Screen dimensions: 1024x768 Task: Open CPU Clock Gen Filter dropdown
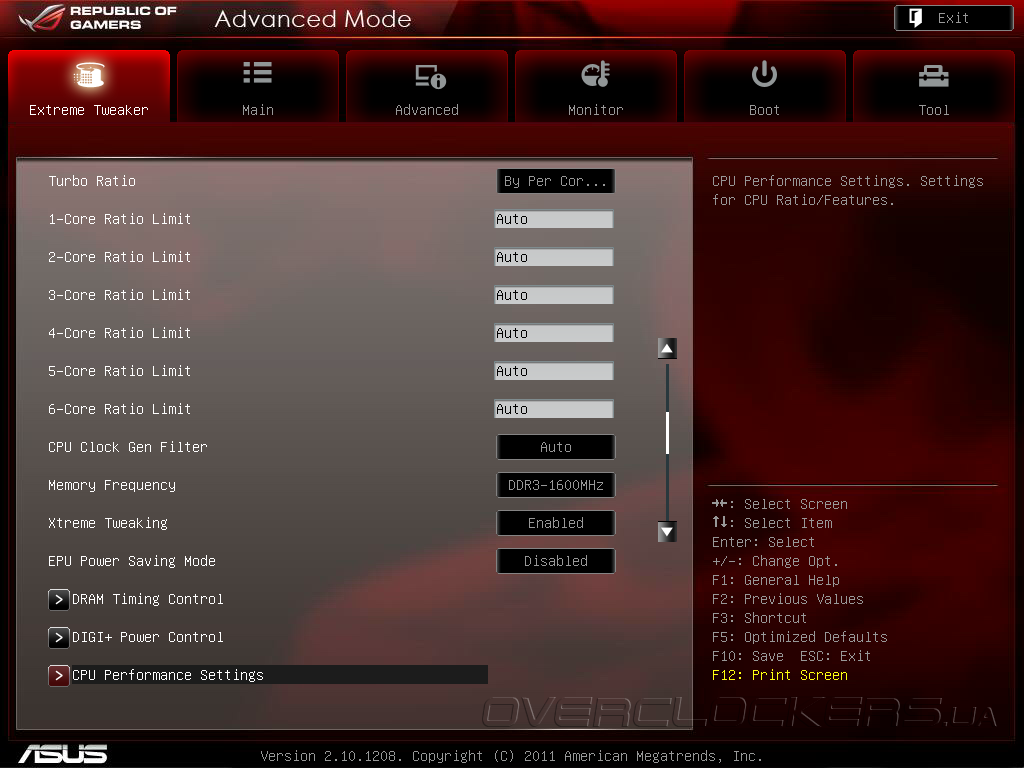(556, 447)
